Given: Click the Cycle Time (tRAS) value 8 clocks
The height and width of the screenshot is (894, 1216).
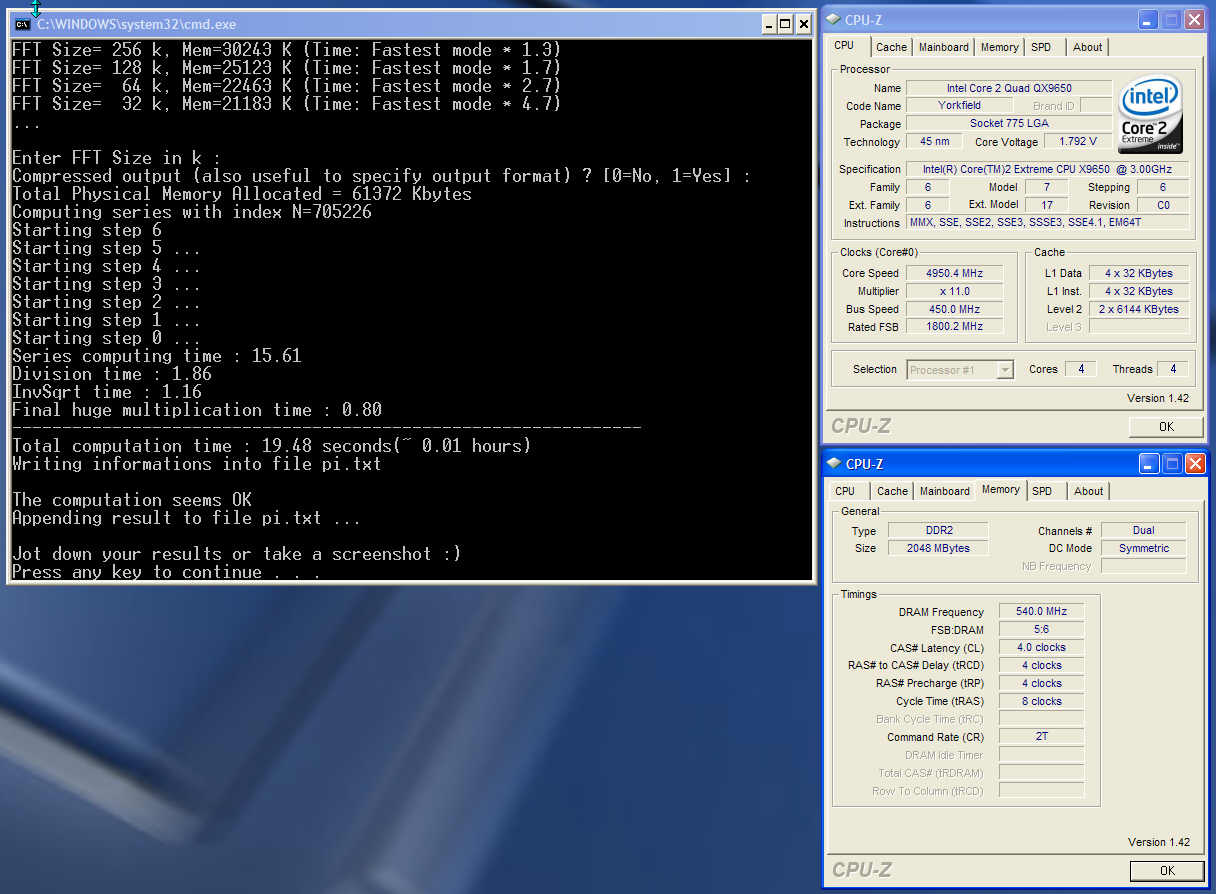Looking at the screenshot, I should [x=1041, y=701].
